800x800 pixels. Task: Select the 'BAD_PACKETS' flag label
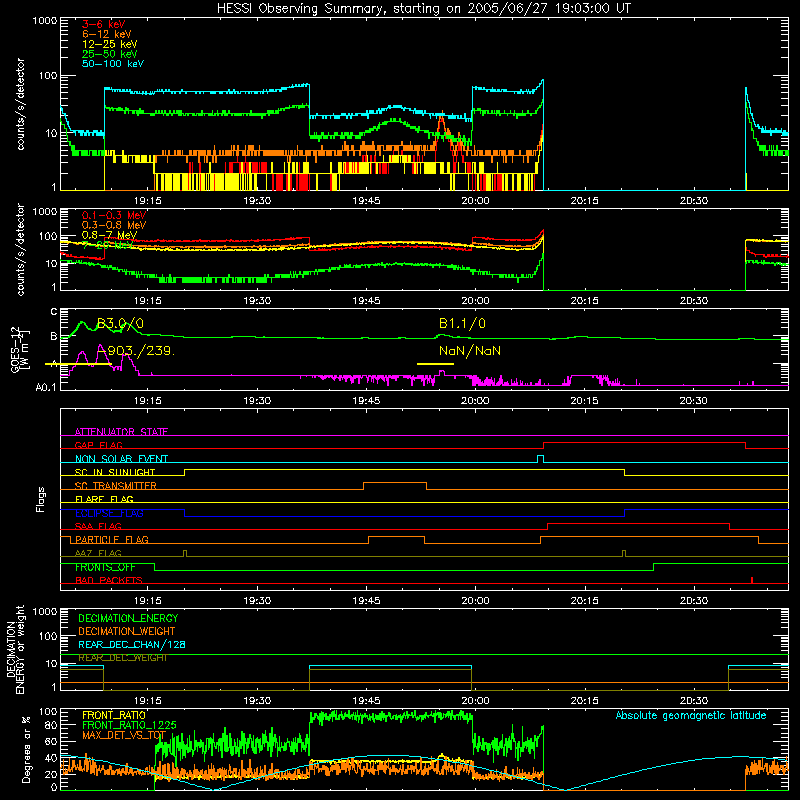point(109,580)
